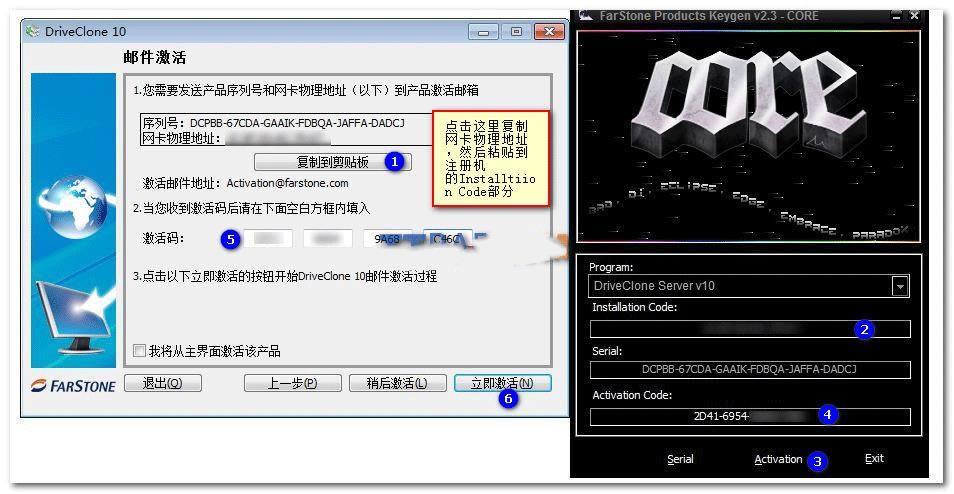Click the Activation@farstone.com email address

click(287, 183)
